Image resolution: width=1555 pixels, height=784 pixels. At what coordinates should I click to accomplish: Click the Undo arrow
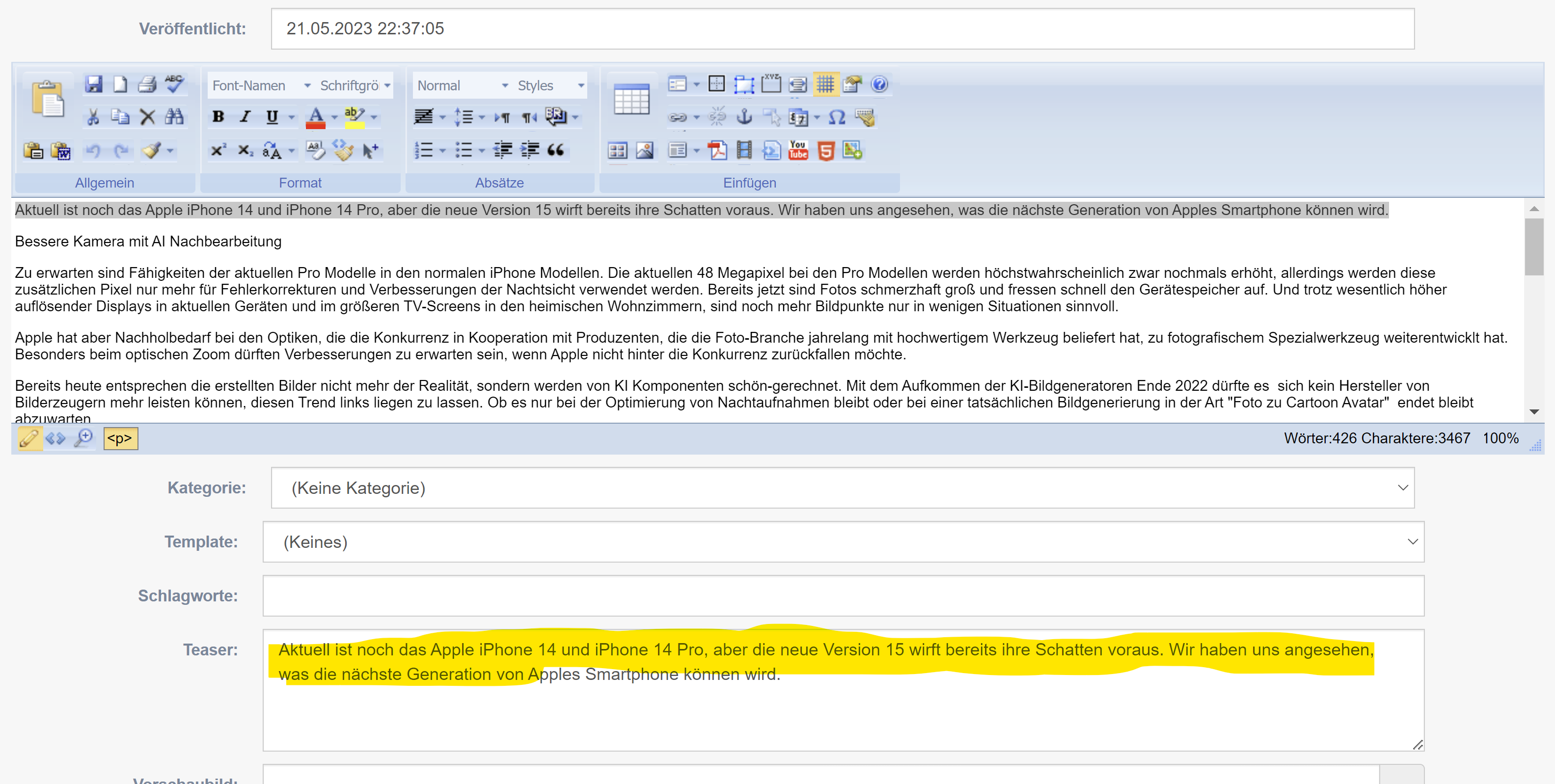click(x=93, y=150)
